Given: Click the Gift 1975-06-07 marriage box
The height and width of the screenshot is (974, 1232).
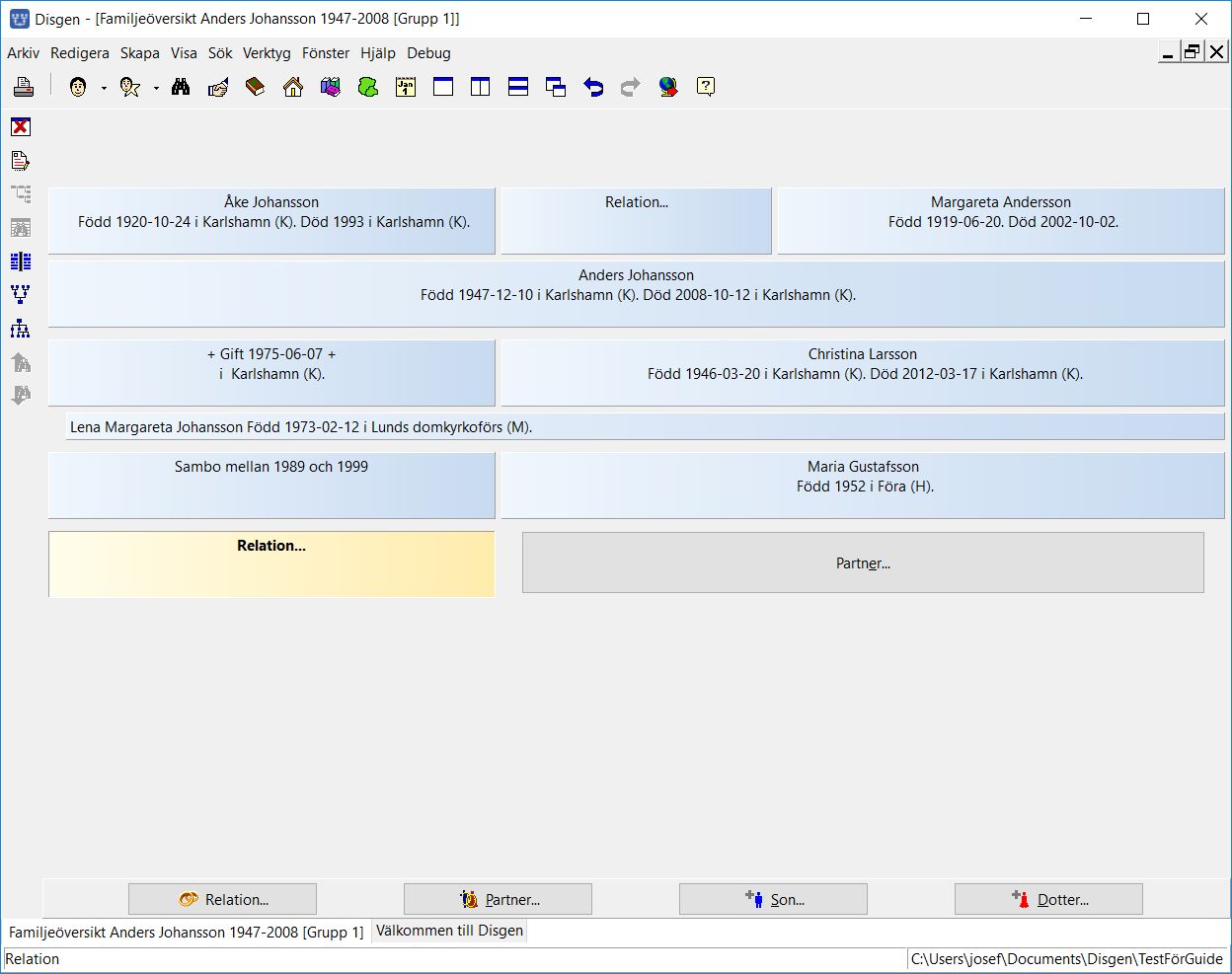Looking at the screenshot, I should (271, 373).
